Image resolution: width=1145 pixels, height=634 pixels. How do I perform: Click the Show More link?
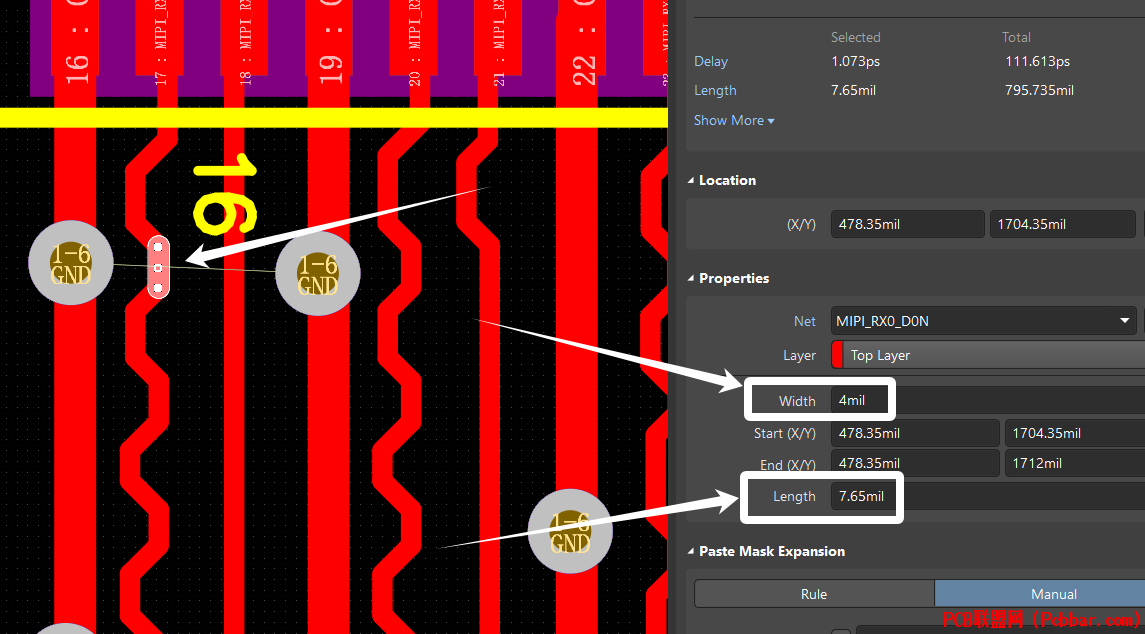click(x=734, y=121)
